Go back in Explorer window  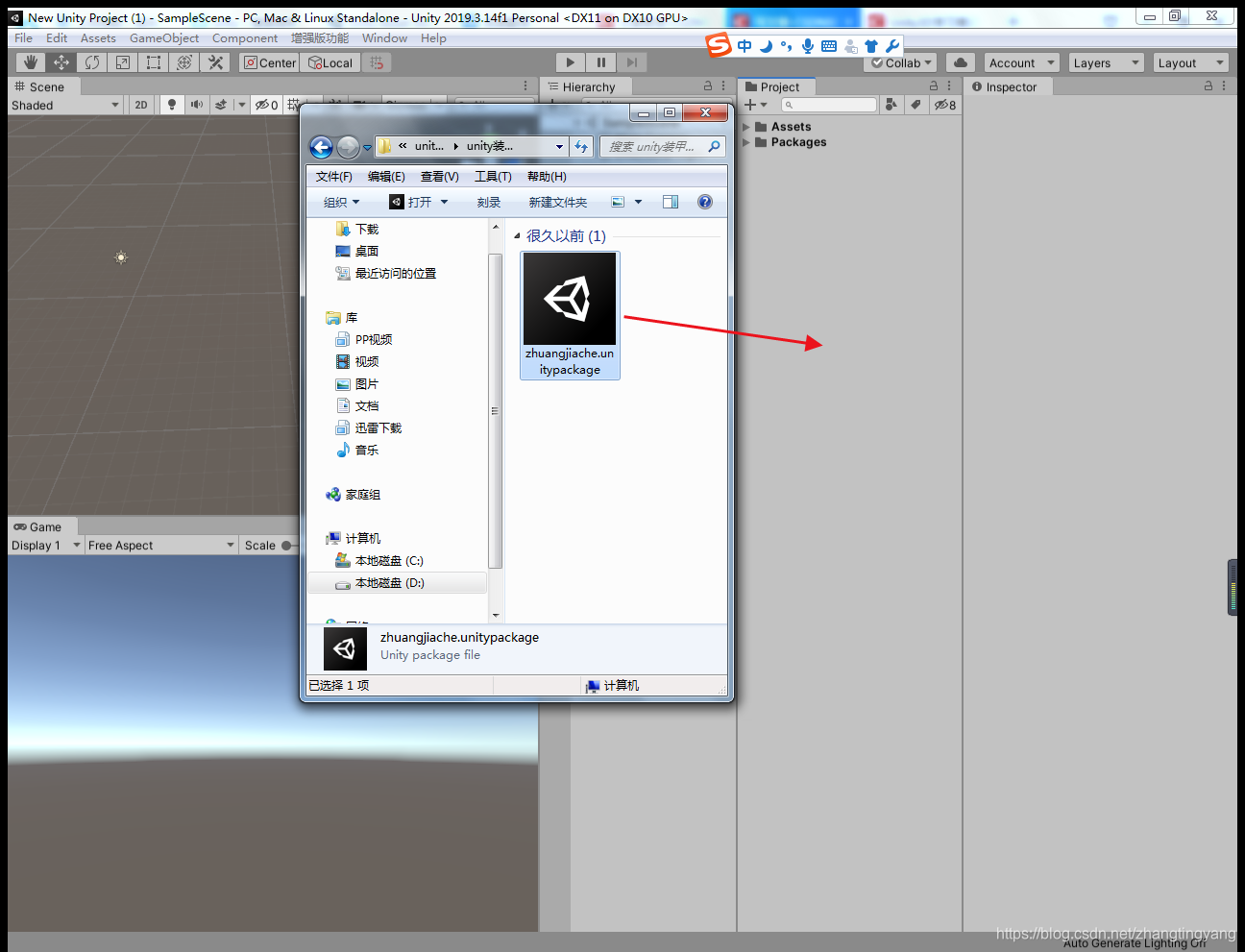tap(321, 147)
